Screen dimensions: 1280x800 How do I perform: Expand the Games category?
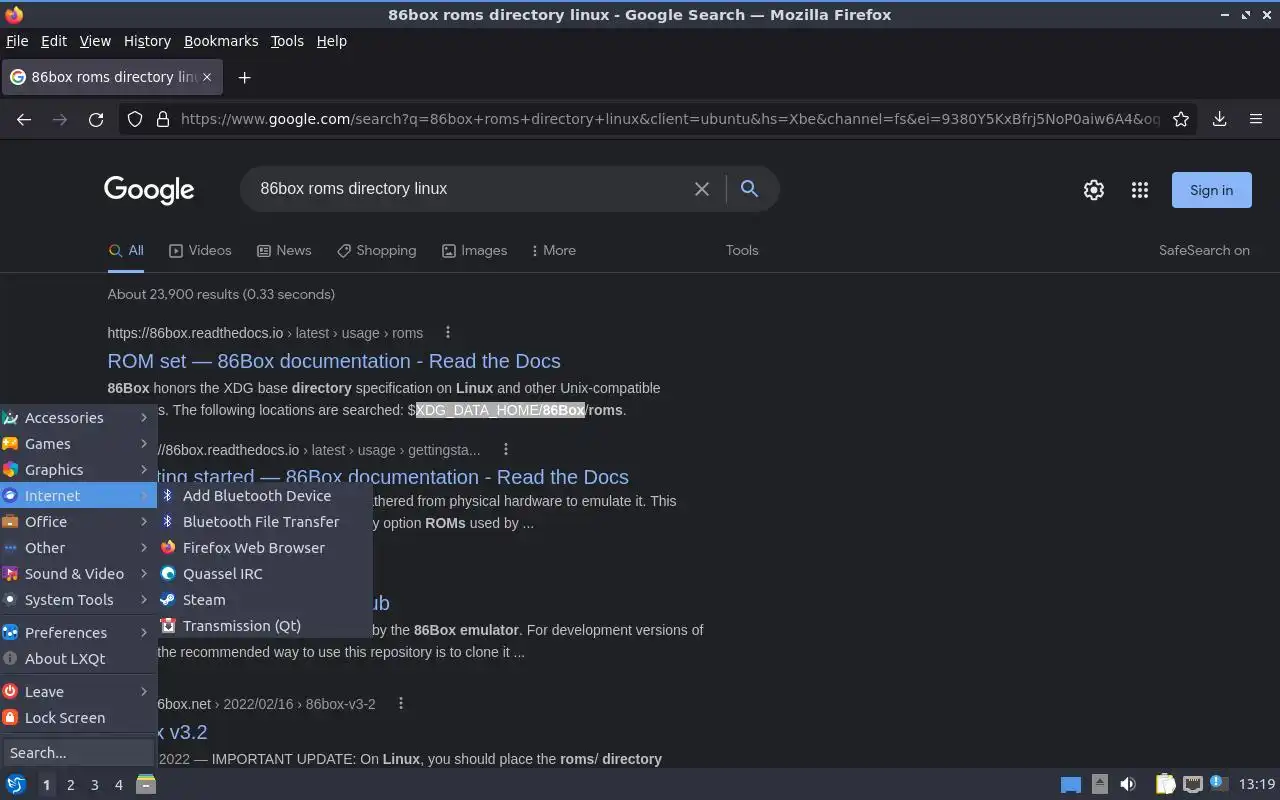pyautogui.click(x=78, y=444)
